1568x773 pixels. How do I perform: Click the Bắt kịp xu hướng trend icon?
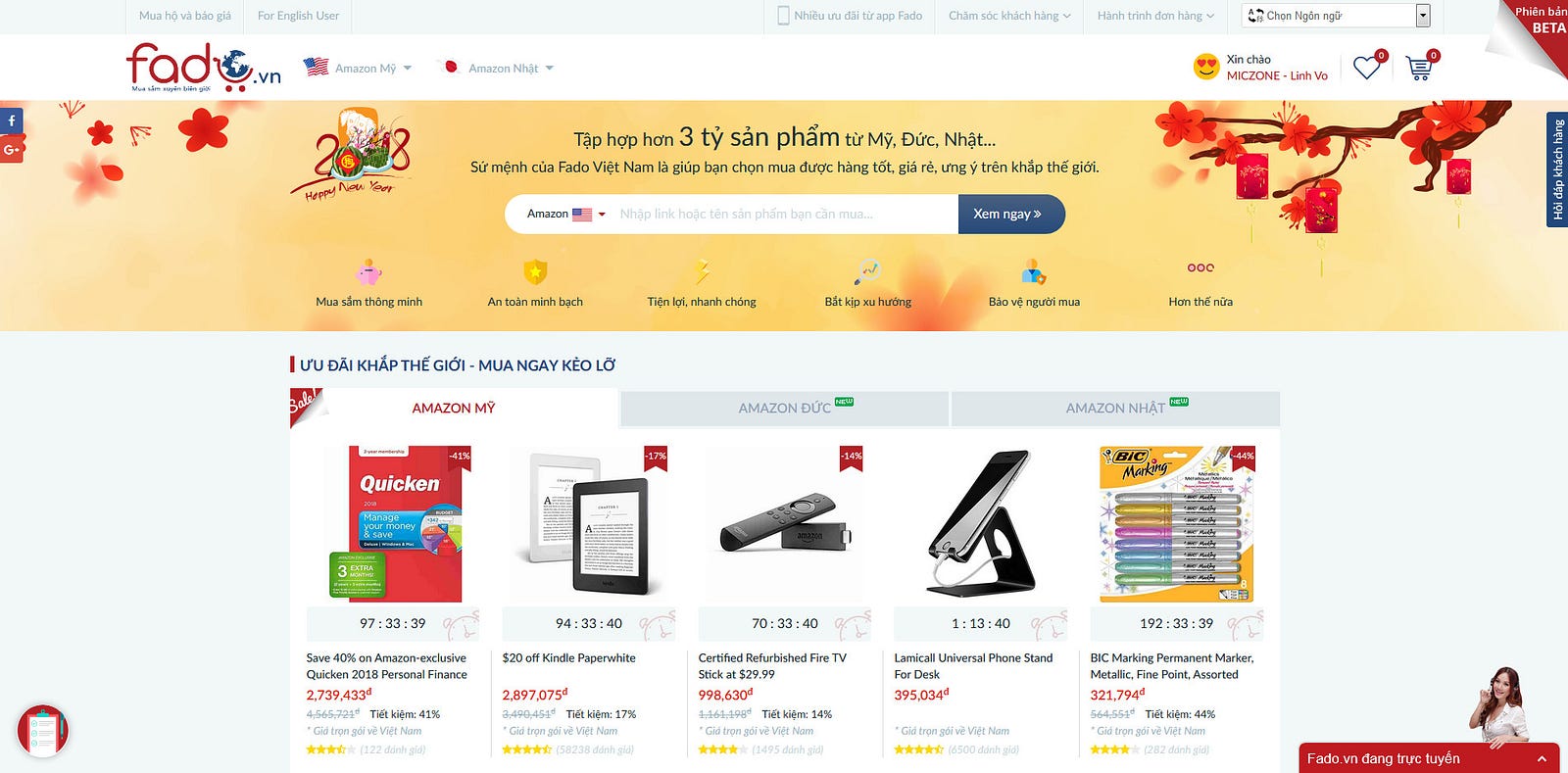(x=867, y=271)
